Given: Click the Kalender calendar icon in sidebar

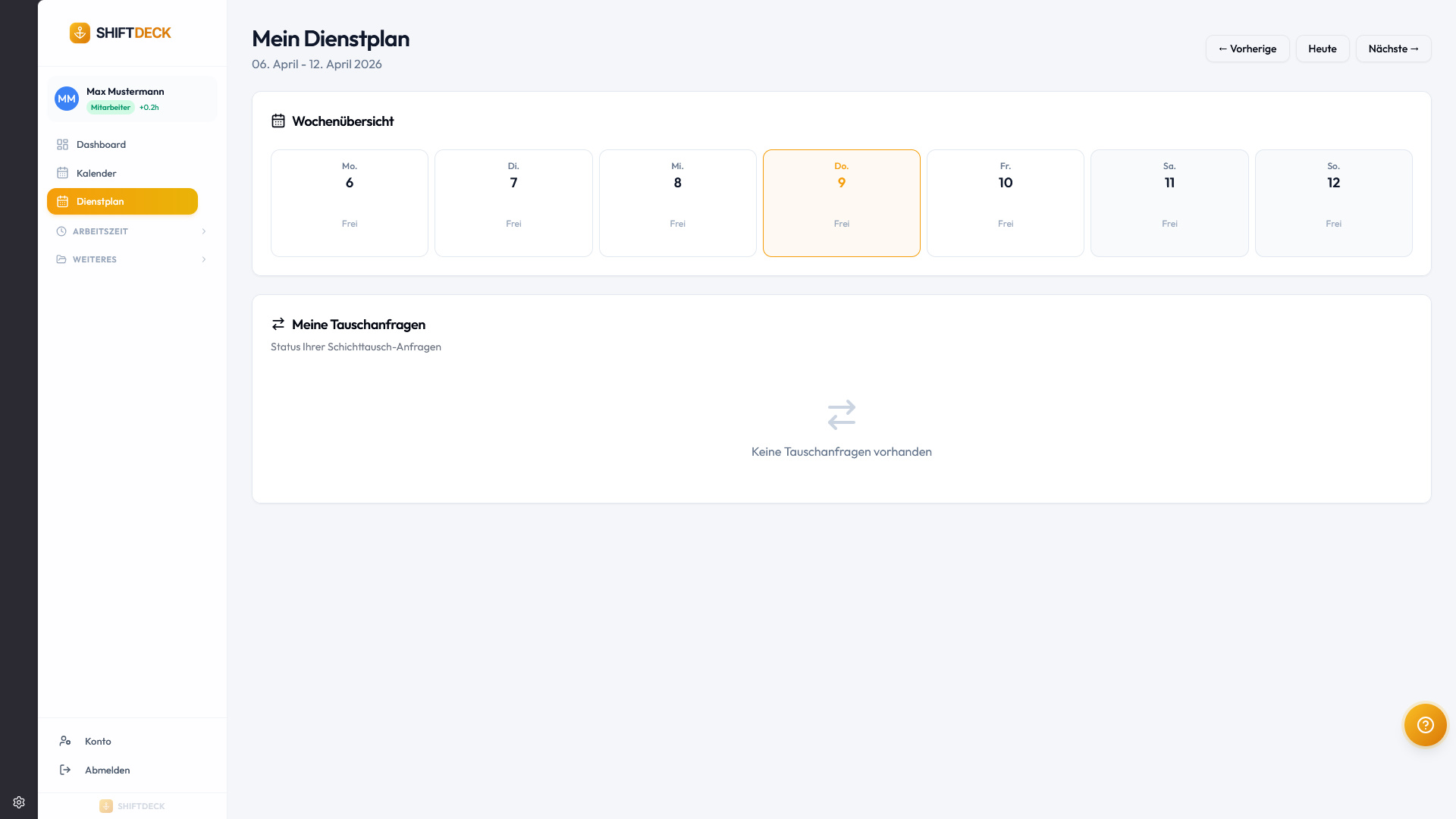Looking at the screenshot, I should point(62,173).
